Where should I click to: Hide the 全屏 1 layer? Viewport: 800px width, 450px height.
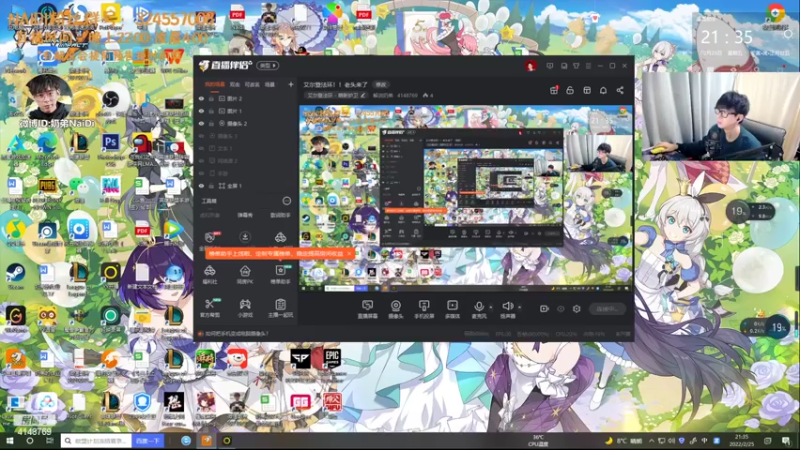coord(202,186)
